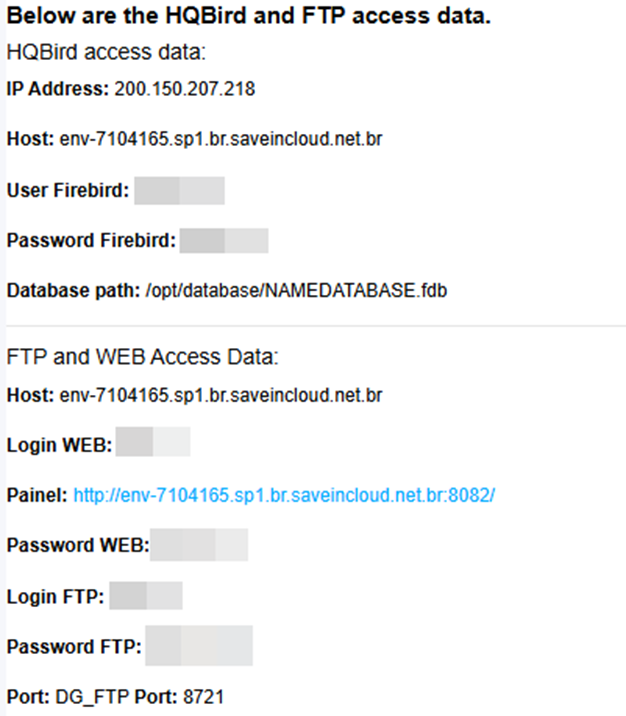Viewport: 626px width, 716px height.
Task: Click the IP address value 200.150.207.218
Action: 185,89
